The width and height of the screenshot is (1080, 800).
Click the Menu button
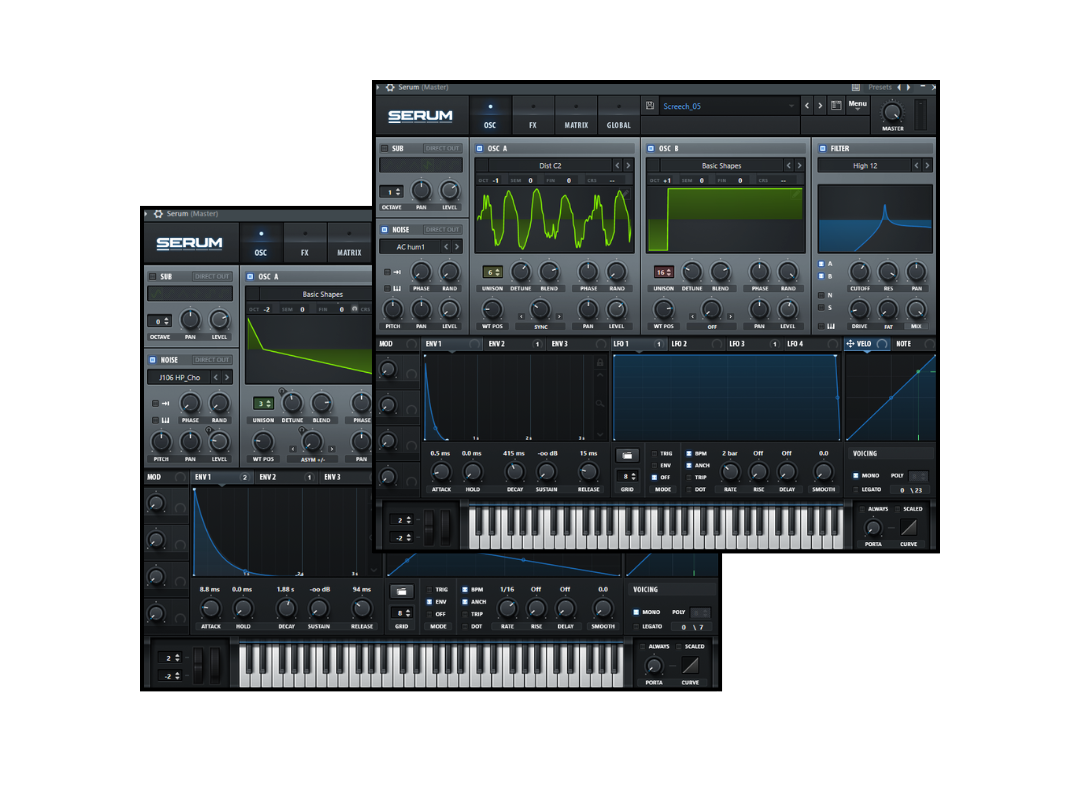pos(858,105)
